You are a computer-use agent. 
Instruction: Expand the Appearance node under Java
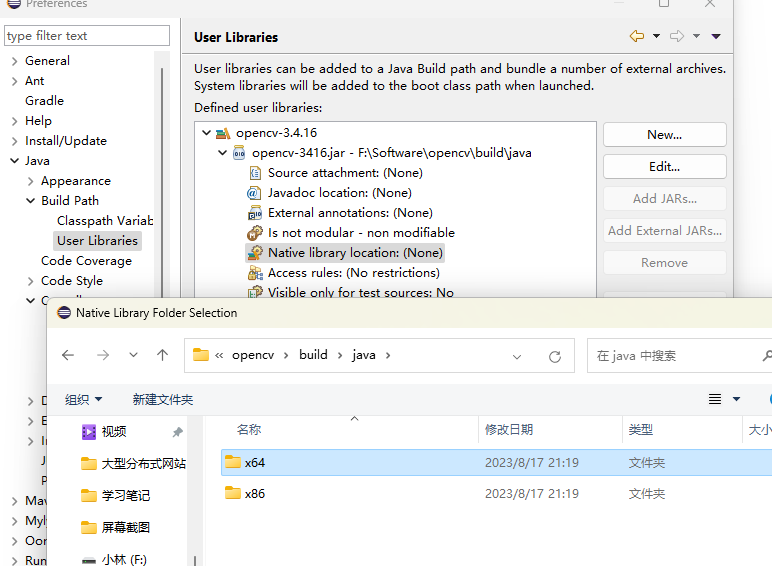(31, 181)
